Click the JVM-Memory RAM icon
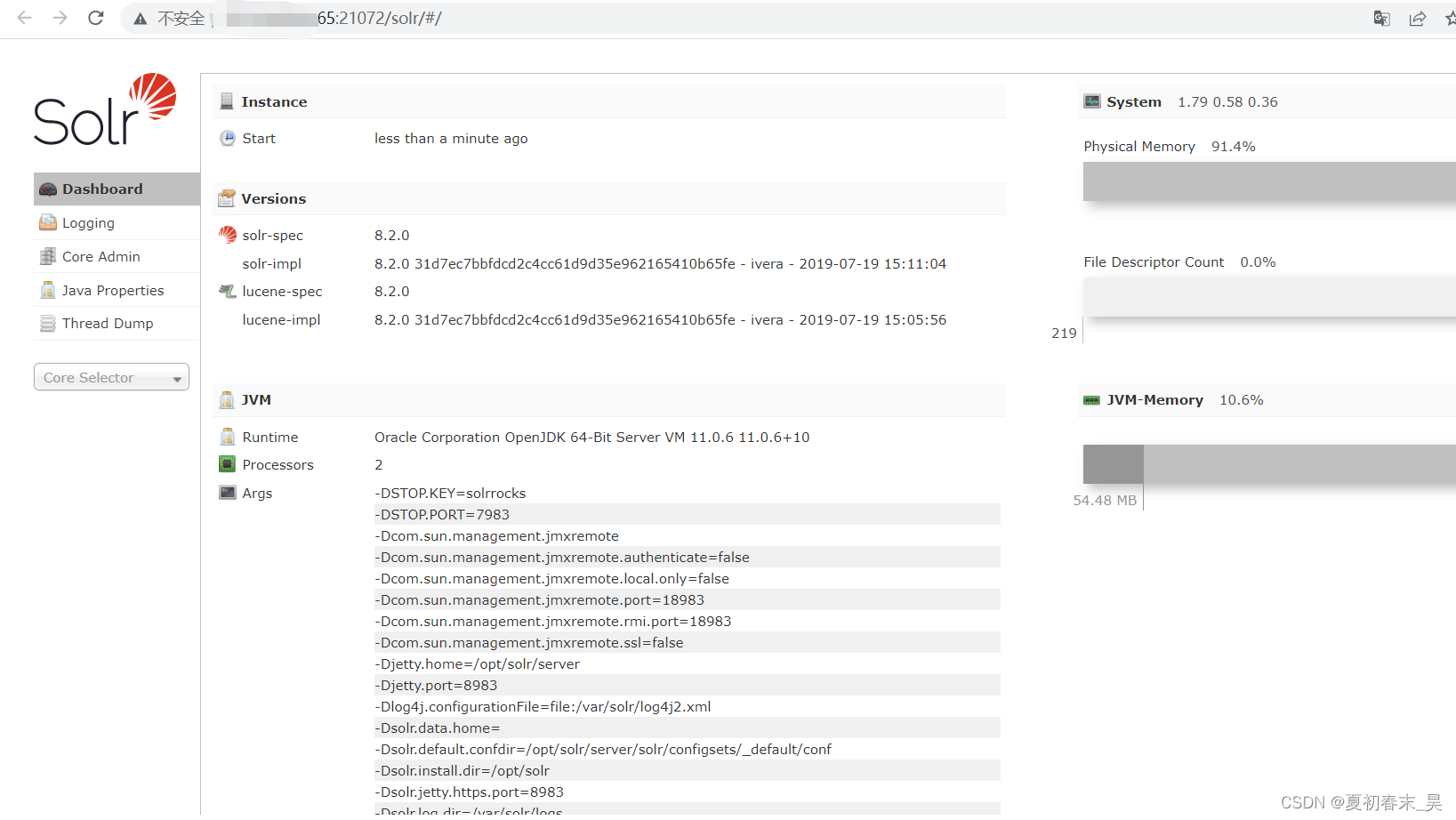The image size is (1456, 820). (1092, 400)
